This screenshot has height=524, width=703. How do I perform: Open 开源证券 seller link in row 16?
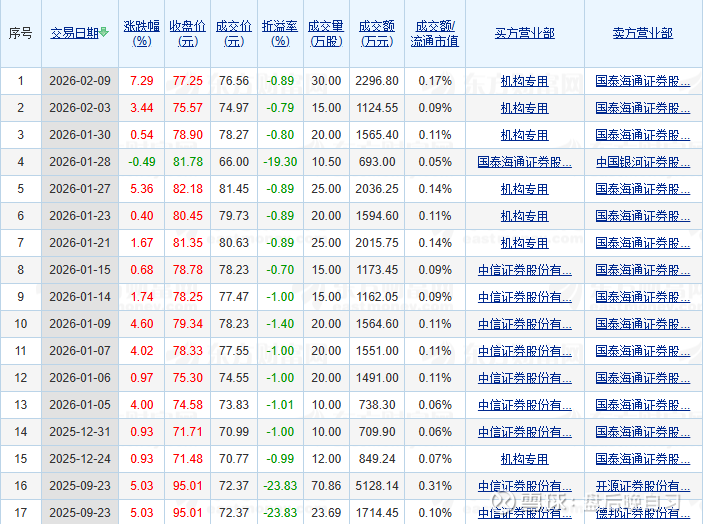click(x=642, y=486)
